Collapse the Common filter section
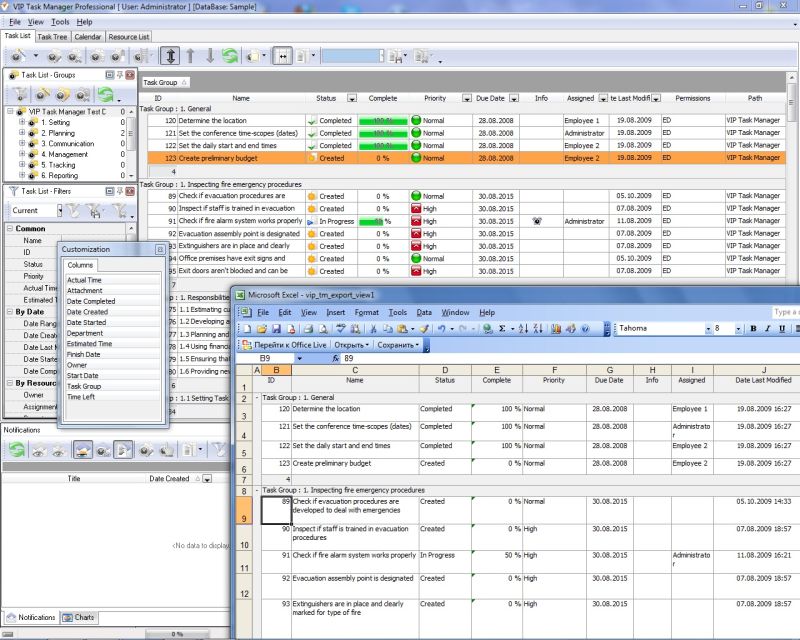800x640 pixels. click(10, 229)
